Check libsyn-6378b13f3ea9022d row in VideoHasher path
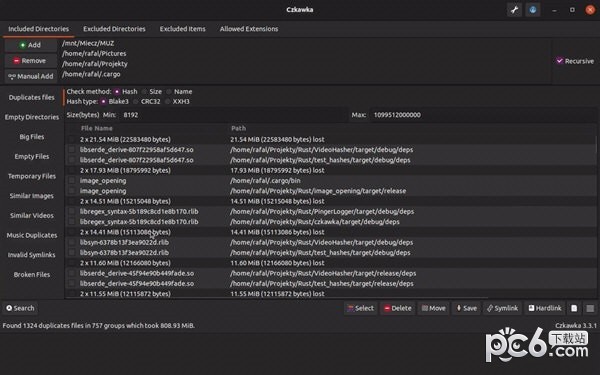This screenshot has width=600, height=375. click(x=72, y=242)
